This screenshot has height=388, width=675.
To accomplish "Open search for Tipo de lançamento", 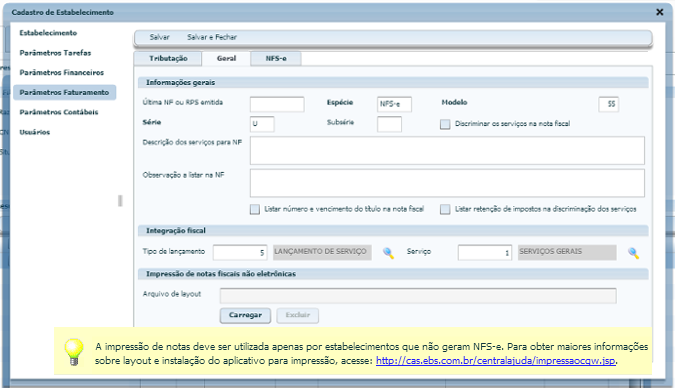I will click(x=388, y=253).
